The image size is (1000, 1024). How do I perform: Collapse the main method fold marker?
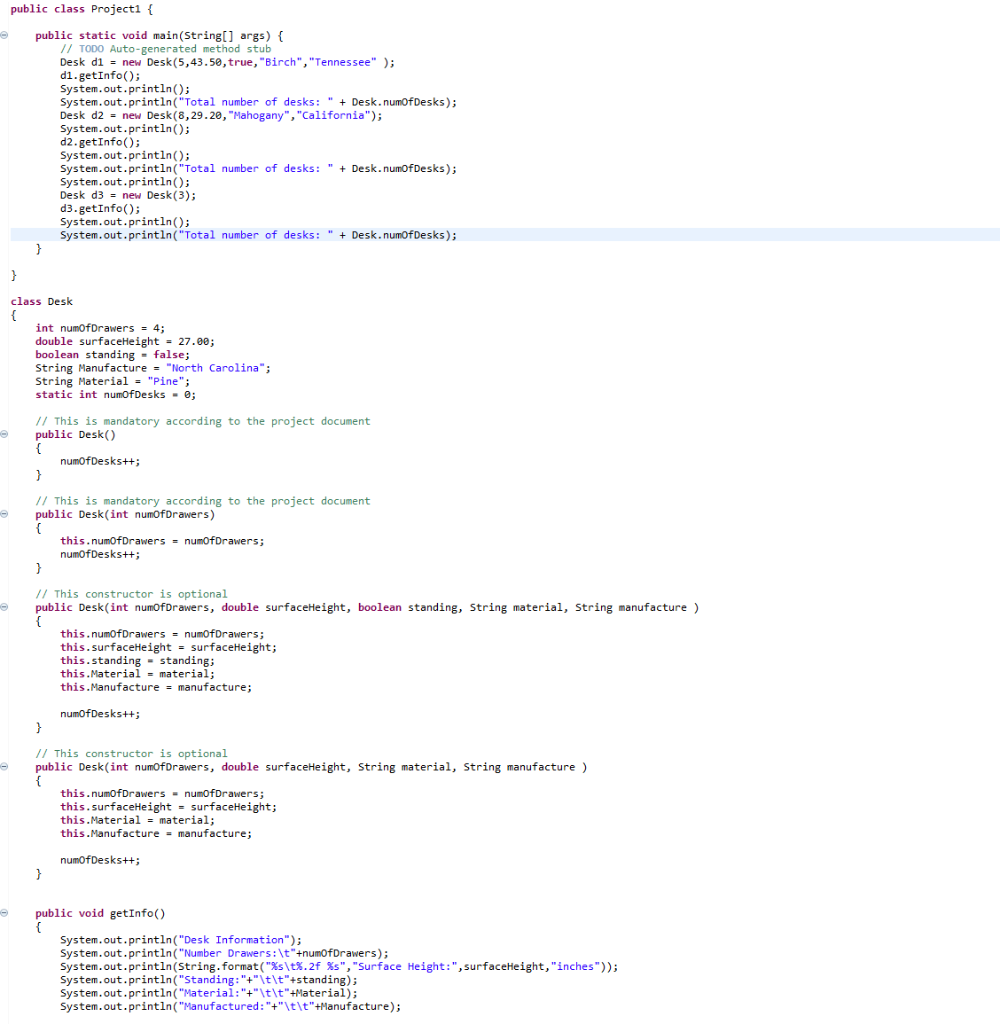(x=6, y=35)
